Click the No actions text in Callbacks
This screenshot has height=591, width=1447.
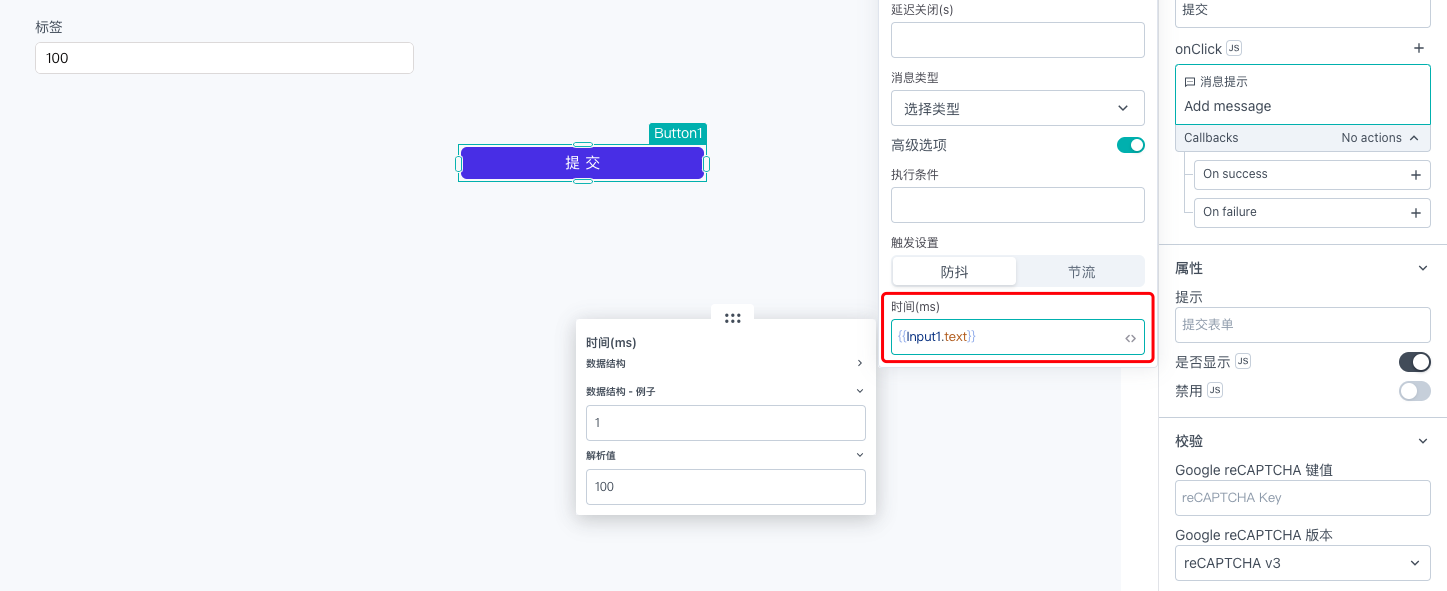(1371, 138)
